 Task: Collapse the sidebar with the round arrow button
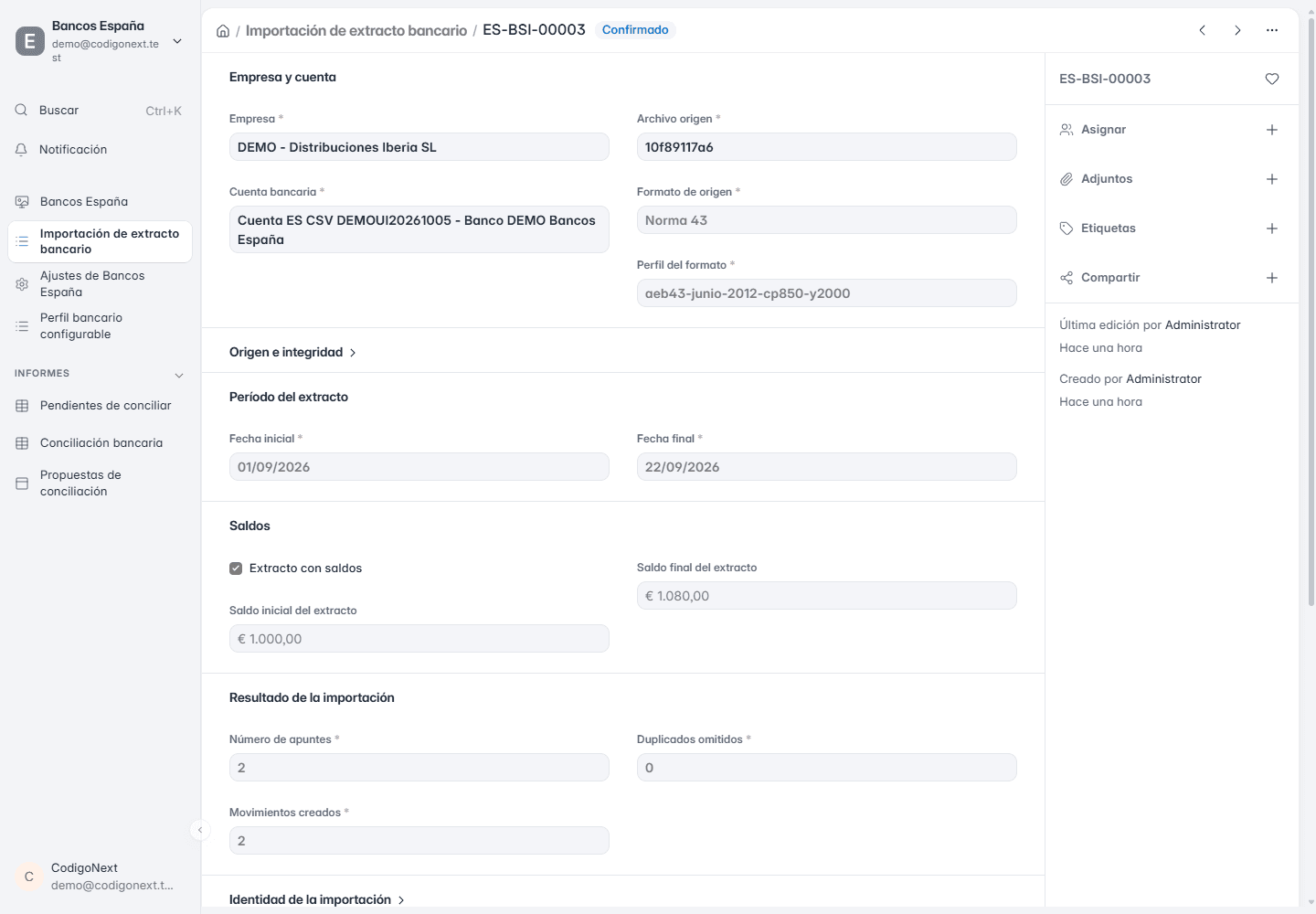click(x=200, y=830)
